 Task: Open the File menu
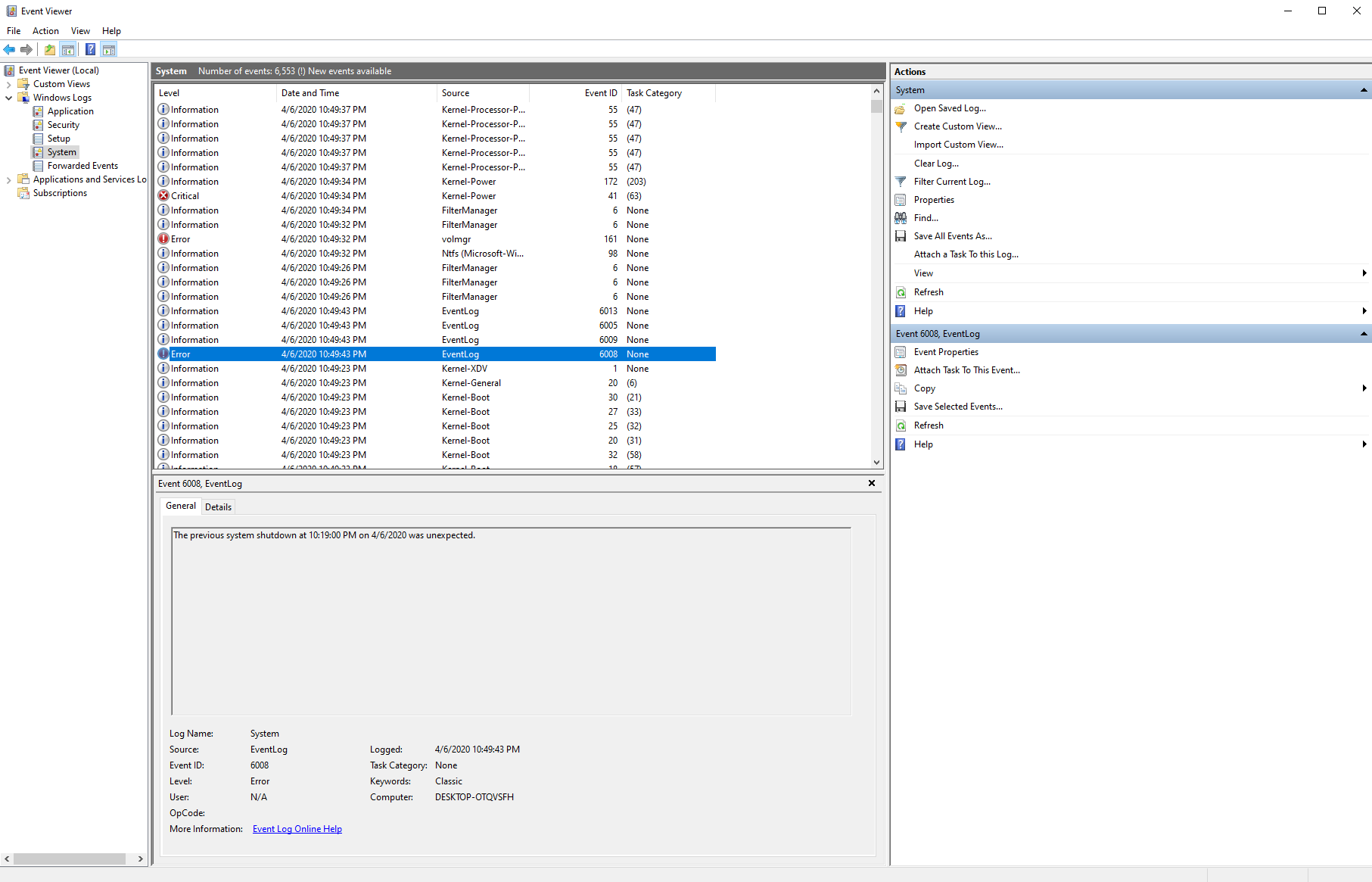(14, 31)
